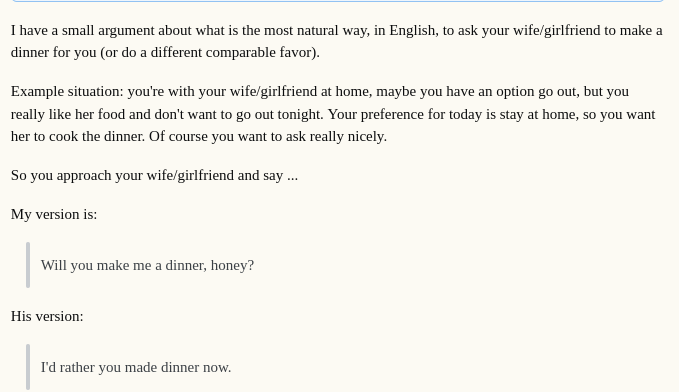Click the paragraph starting 'I have a small argument'
This screenshot has height=392, width=679.
point(336,41)
